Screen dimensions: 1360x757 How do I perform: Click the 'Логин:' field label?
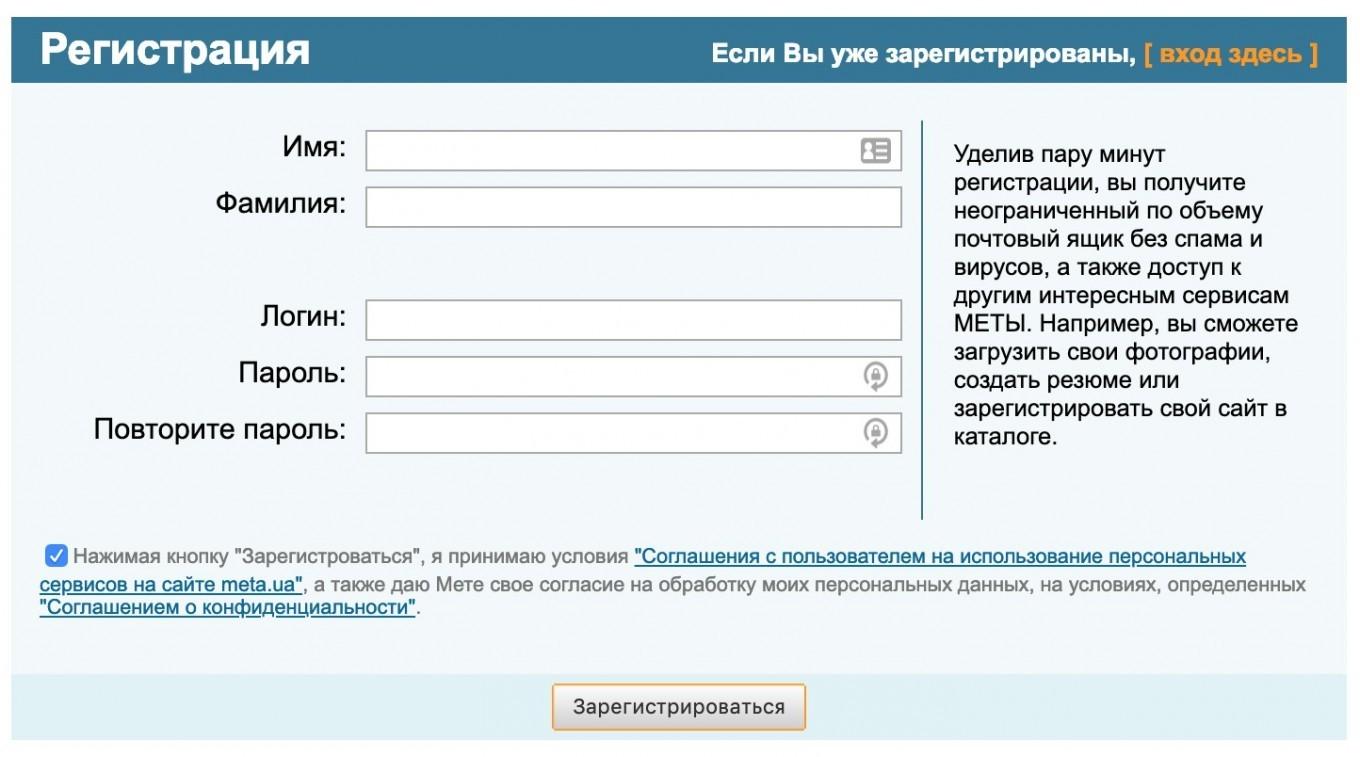[303, 318]
